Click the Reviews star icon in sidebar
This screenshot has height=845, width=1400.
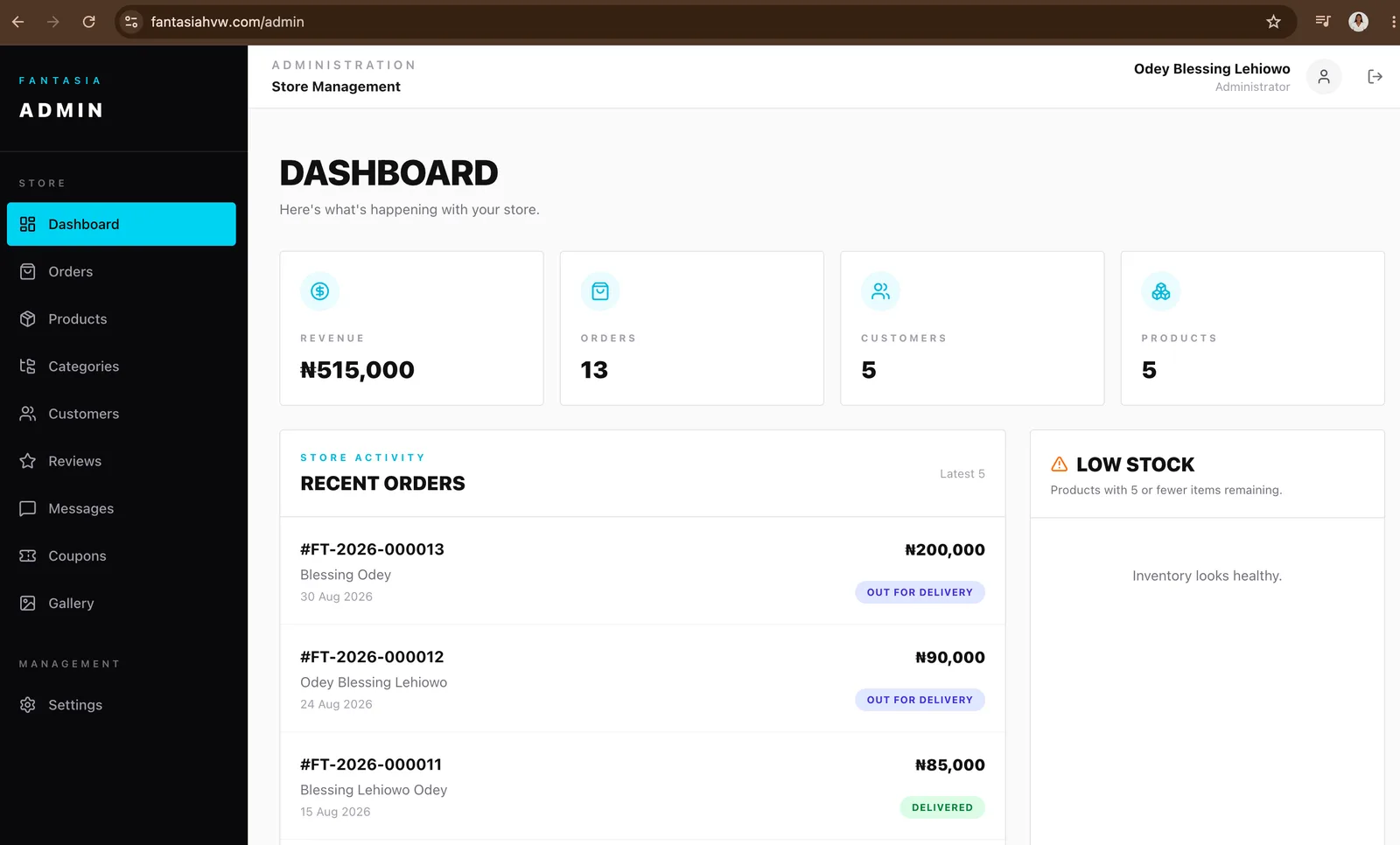pos(28,460)
